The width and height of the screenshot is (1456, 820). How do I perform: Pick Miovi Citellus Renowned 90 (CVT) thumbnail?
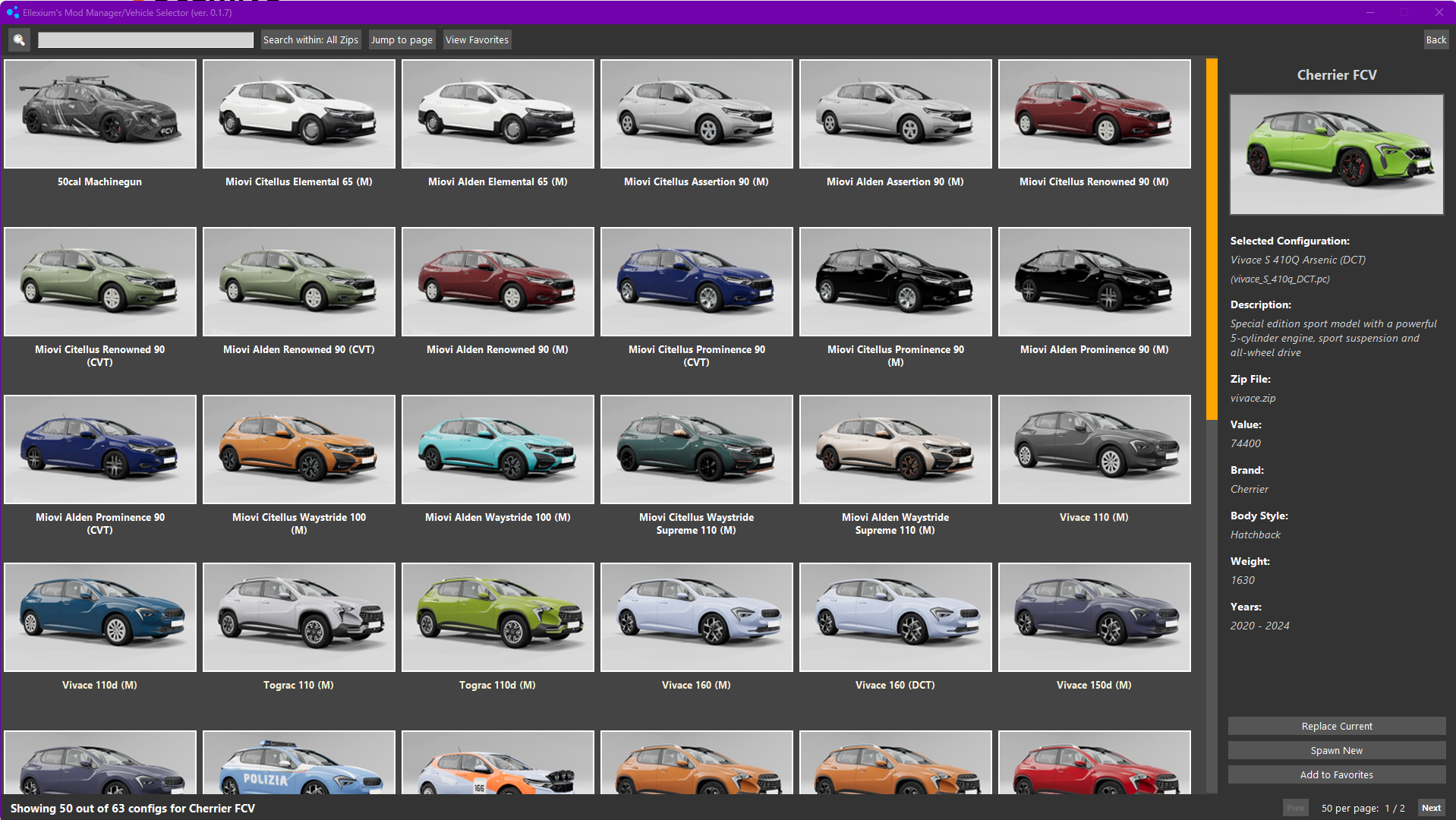(x=100, y=282)
